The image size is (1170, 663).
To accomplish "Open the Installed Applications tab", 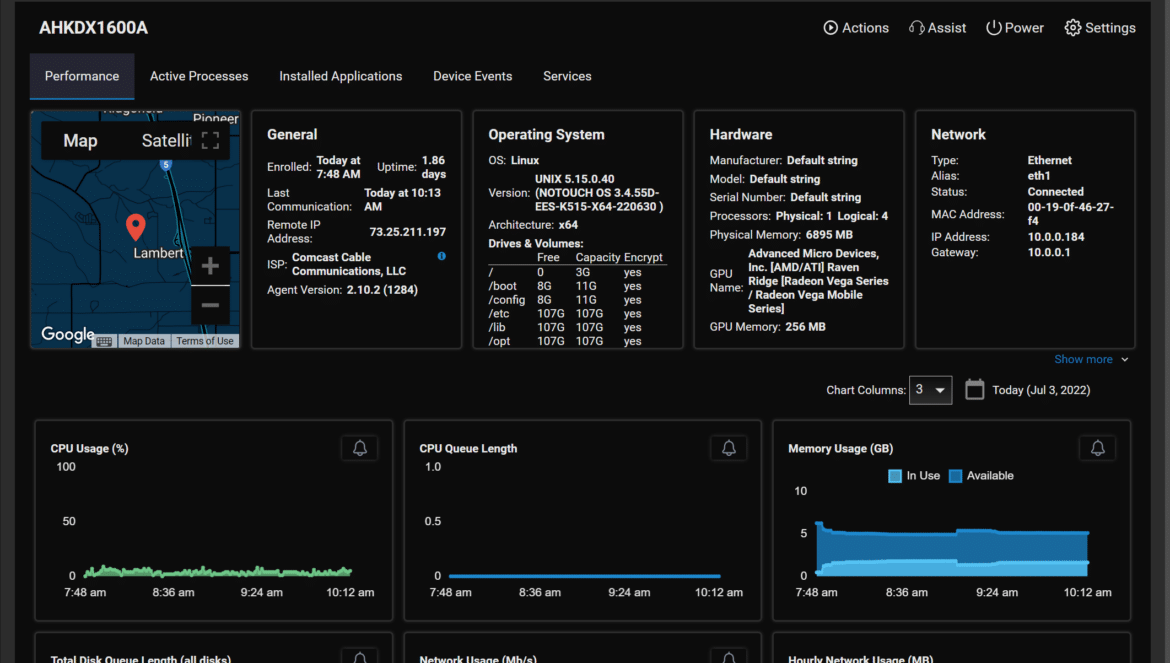I will (340, 76).
